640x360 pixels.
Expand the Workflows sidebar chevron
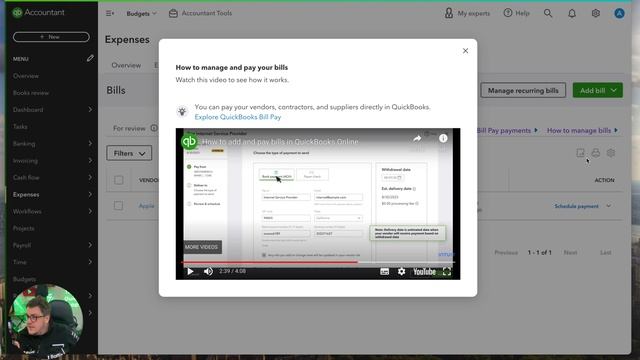[x=90, y=211]
